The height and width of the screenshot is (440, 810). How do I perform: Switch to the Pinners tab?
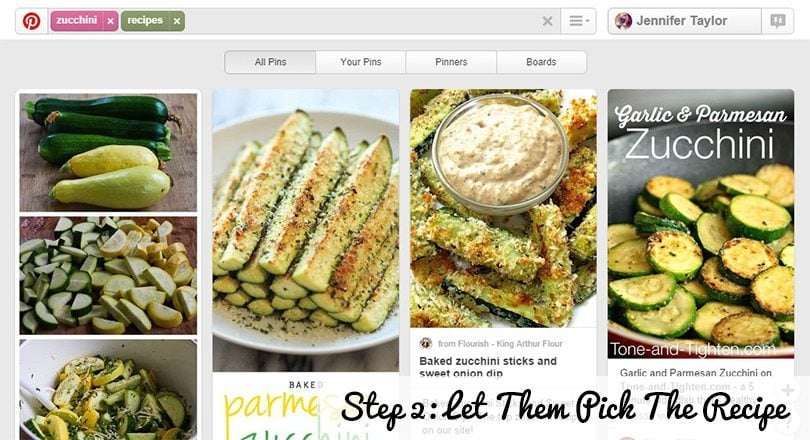tap(451, 62)
